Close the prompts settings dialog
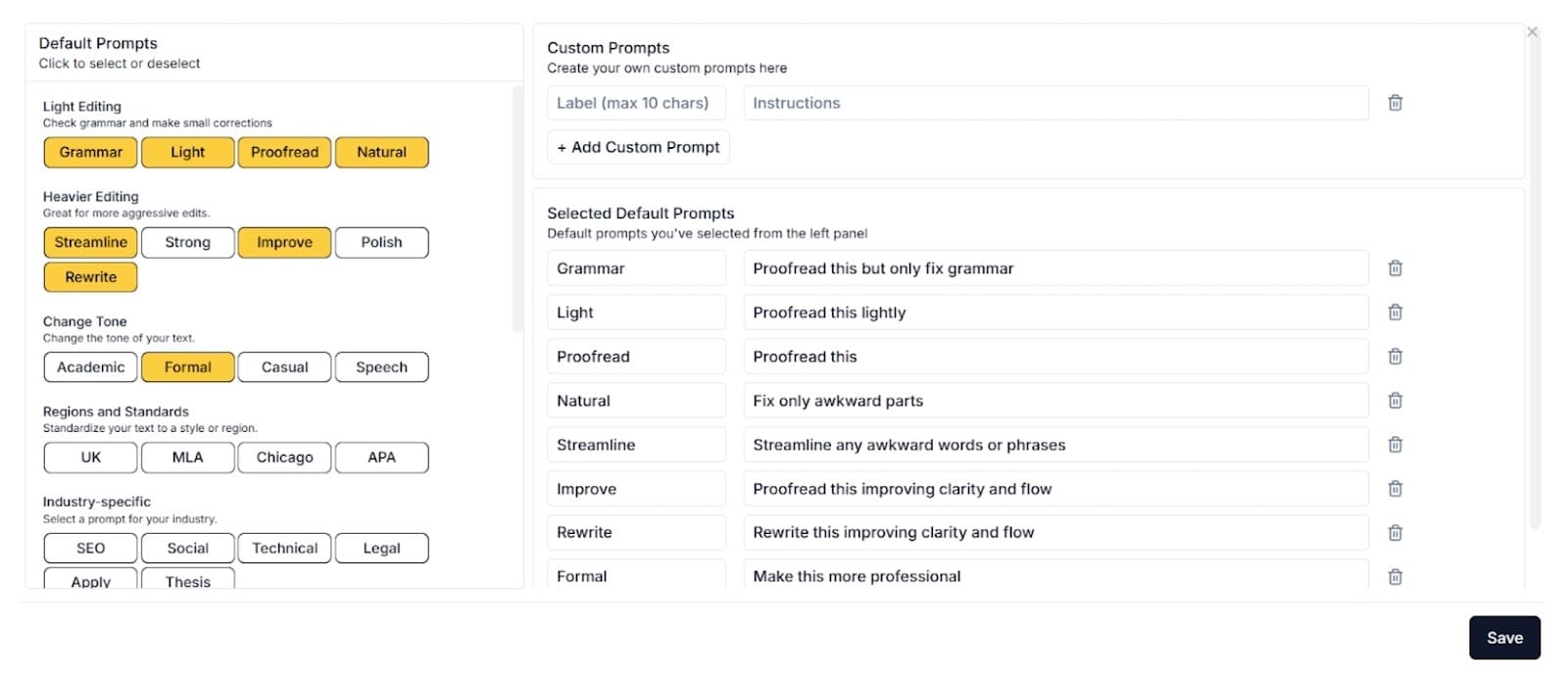Viewport: 1568px width, 678px height. 1532,32
